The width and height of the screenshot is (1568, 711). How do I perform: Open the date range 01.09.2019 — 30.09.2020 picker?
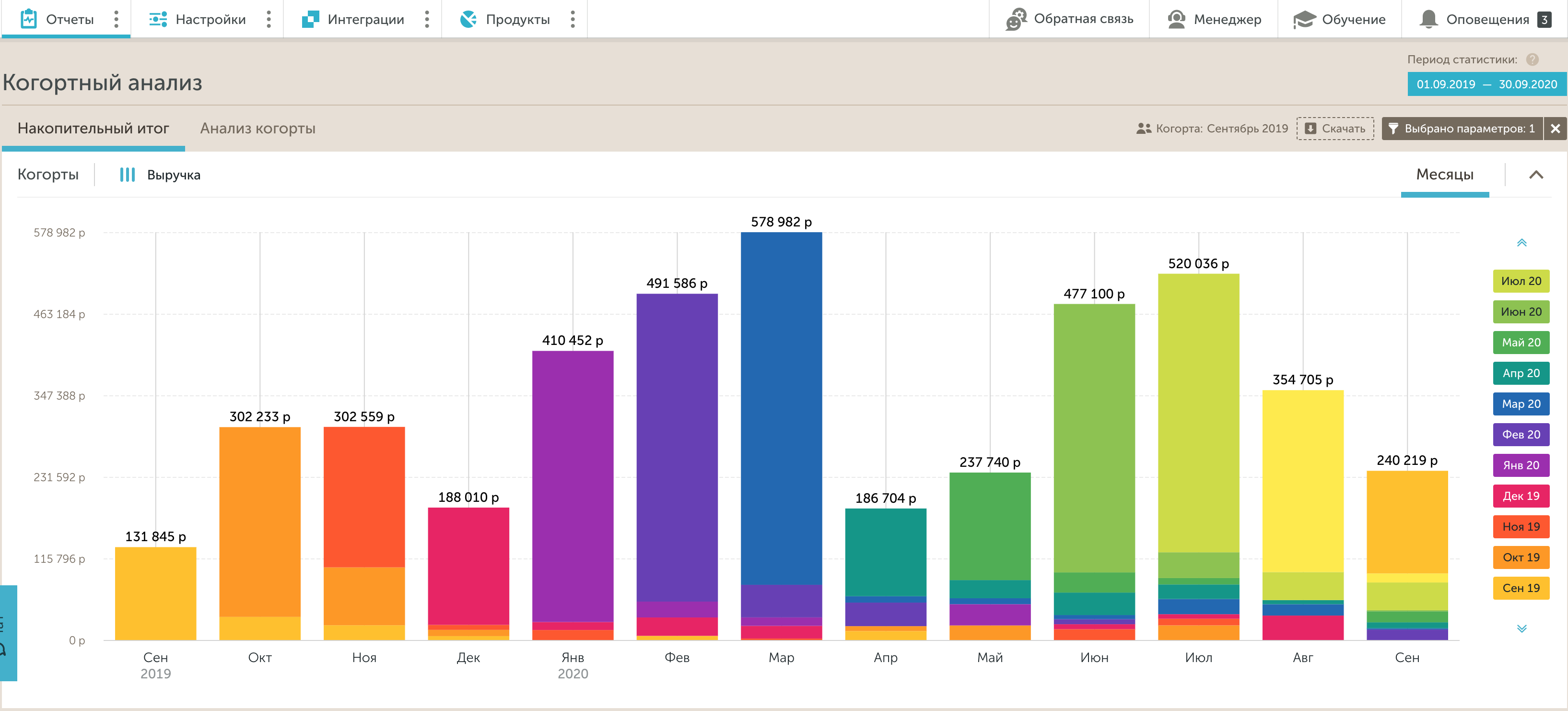point(1486,84)
